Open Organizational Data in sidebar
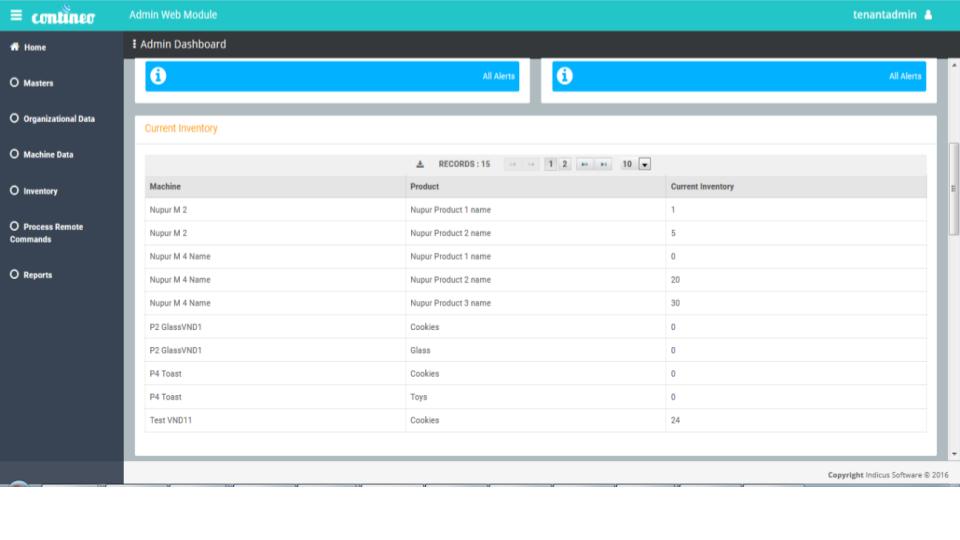The height and width of the screenshot is (540, 960). click(53, 119)
